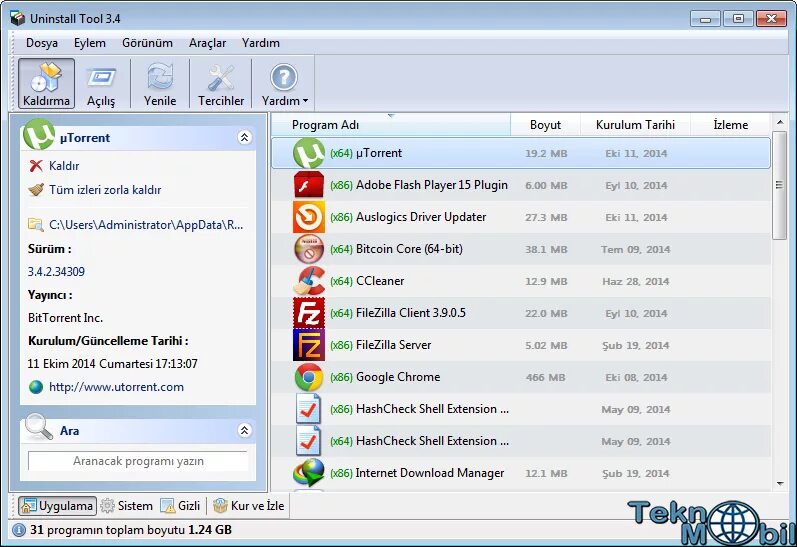The height and width of the screenshot is (547, 797).
Task: Click the Uninstall Tool title bar icon
Action: 17,19
